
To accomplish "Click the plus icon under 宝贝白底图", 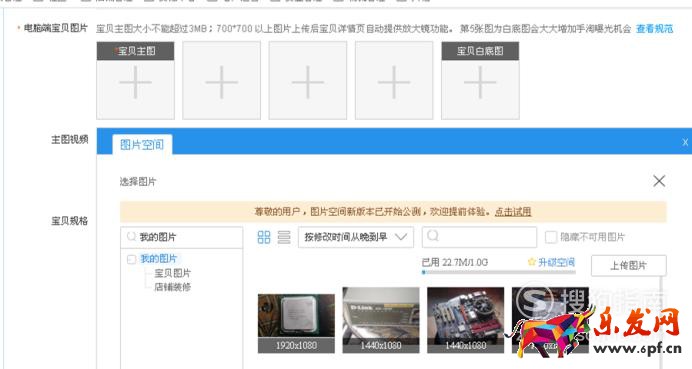I will [480, 83].
